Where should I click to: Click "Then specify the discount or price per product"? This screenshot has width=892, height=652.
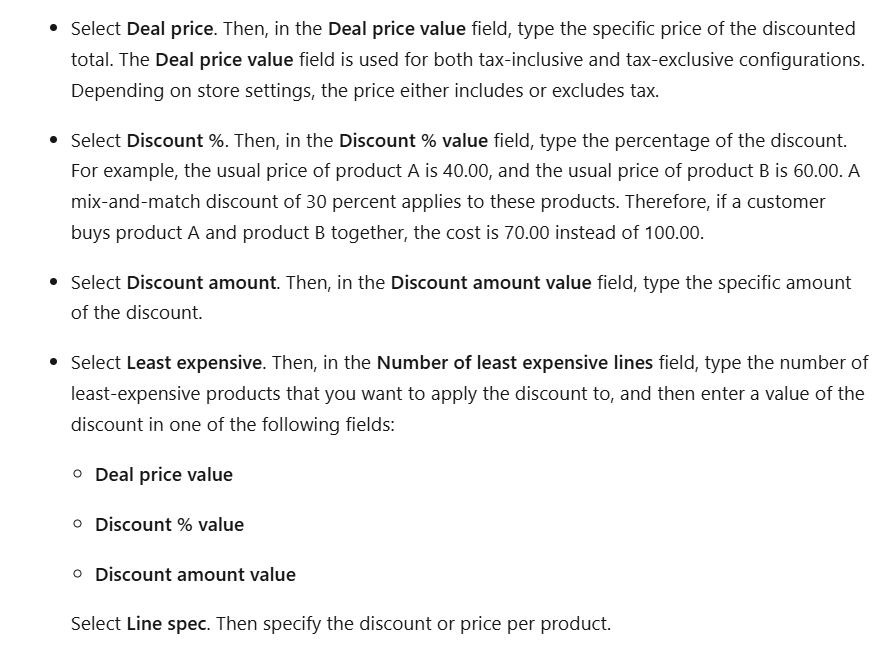pyautogui.click(x=412, y=624)
